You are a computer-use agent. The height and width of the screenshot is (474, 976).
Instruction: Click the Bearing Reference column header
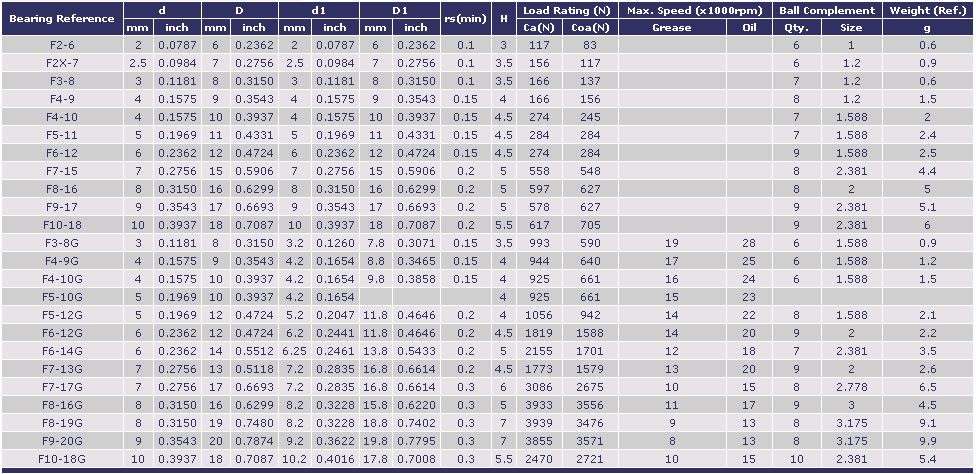click(x=62, y=19)
